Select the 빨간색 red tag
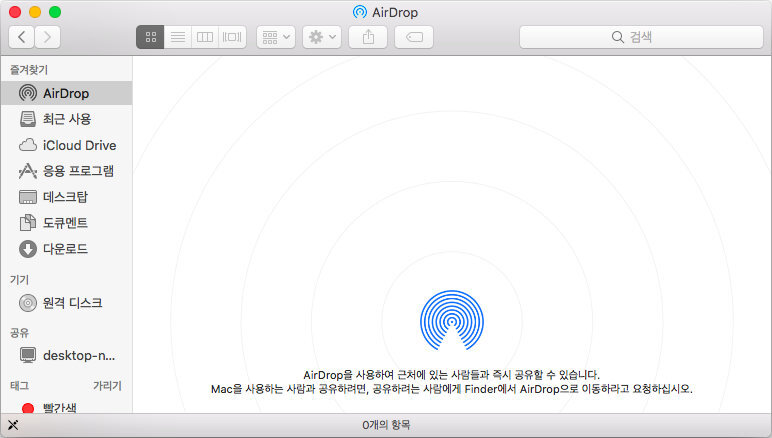The image size is (772, 438). [x=66, y=408]
